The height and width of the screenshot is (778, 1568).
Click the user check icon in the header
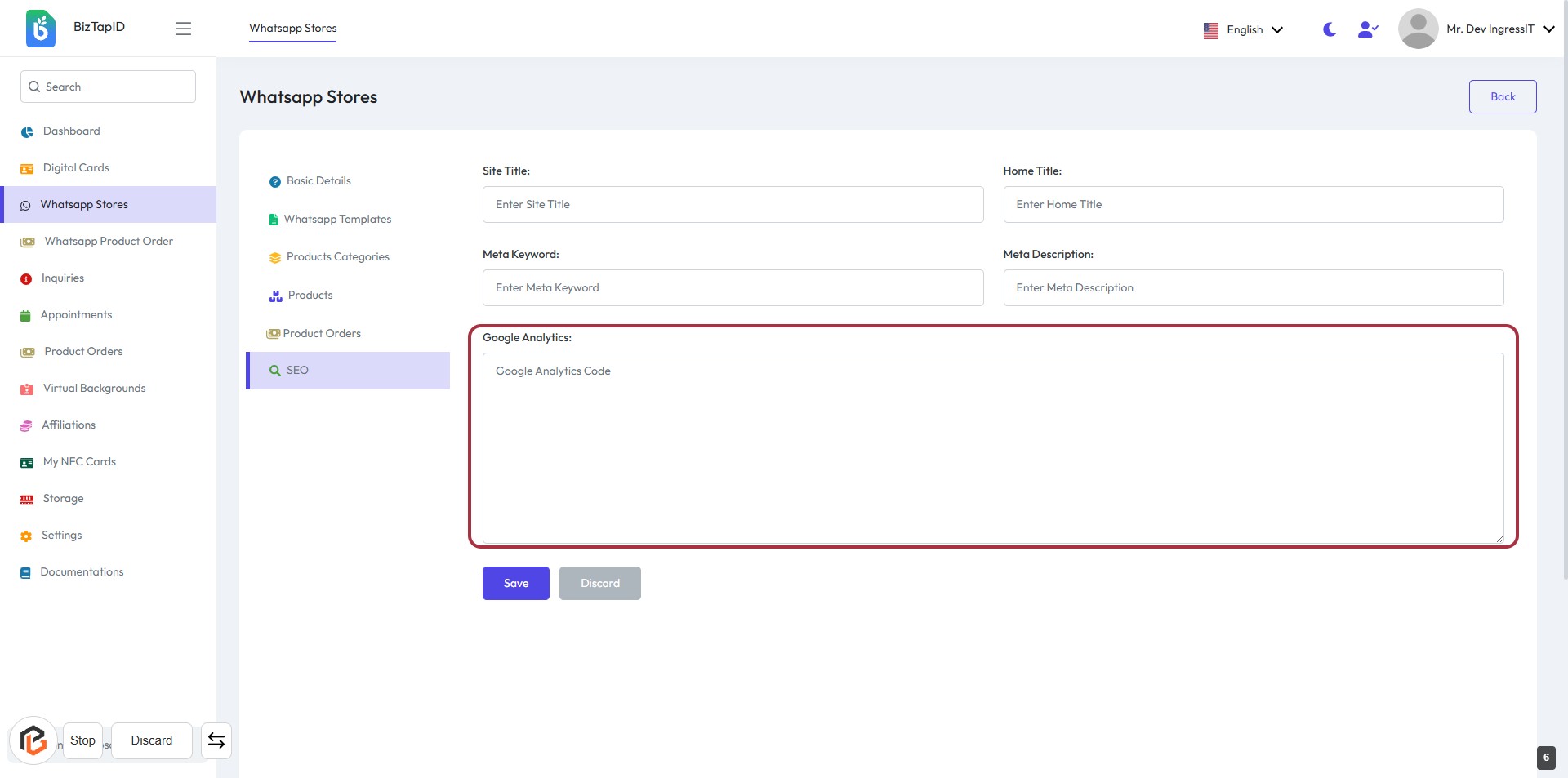(1368, 29)
